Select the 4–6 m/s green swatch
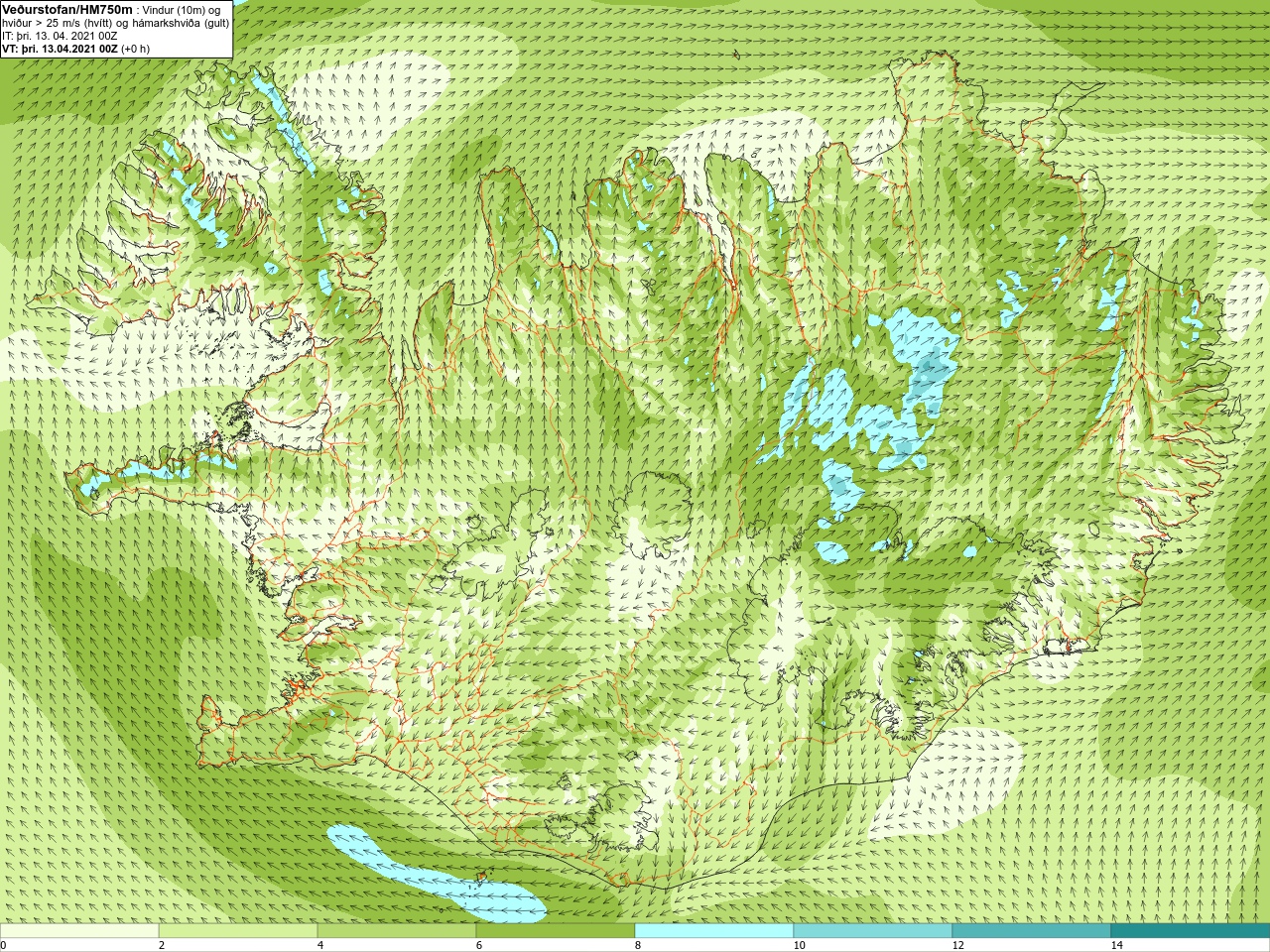 (x=397, y=931)
